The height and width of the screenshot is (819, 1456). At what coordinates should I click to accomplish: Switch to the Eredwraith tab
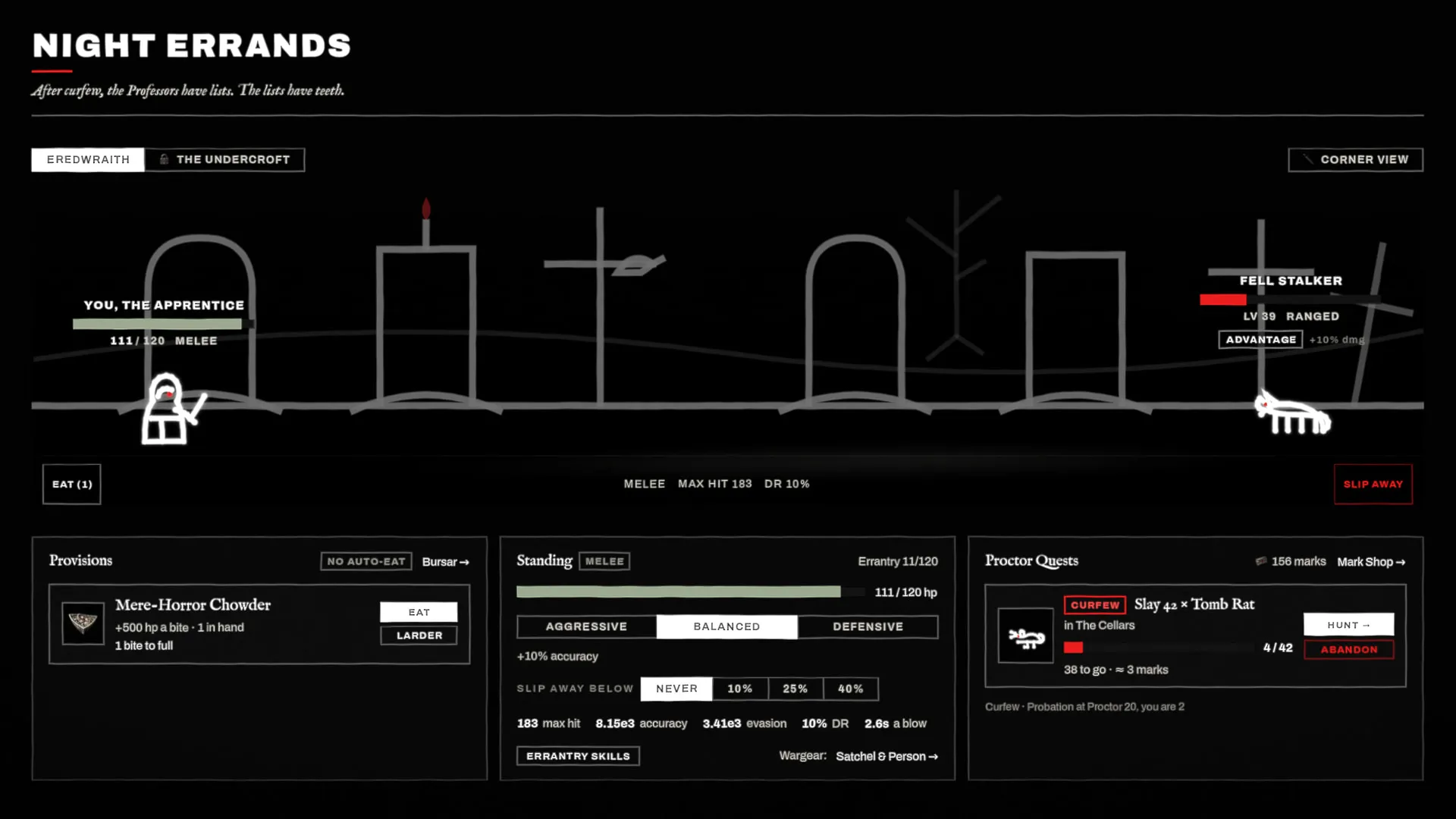coord(88,159)
